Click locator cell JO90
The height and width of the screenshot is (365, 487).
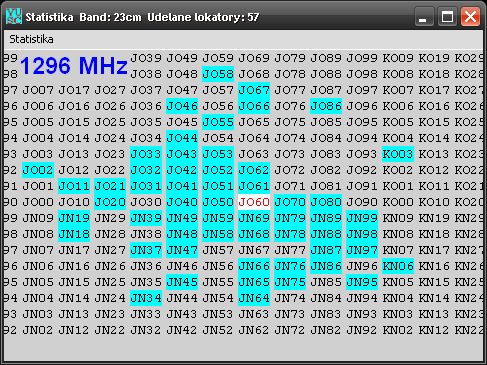click(362, 202)
